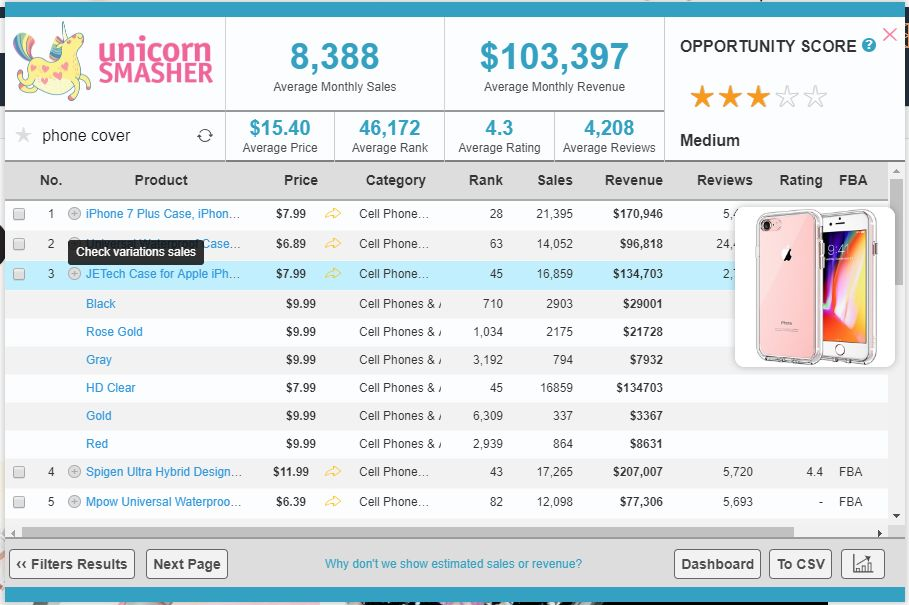Open Spigen Ultra Hybrid Design product link
The image size is (909, 605).
pos(164,472)
